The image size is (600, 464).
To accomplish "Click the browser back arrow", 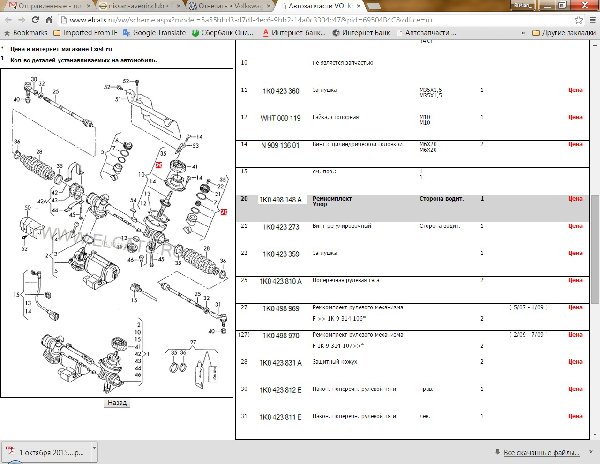I will pyautogui.click(x=9, y=18).
